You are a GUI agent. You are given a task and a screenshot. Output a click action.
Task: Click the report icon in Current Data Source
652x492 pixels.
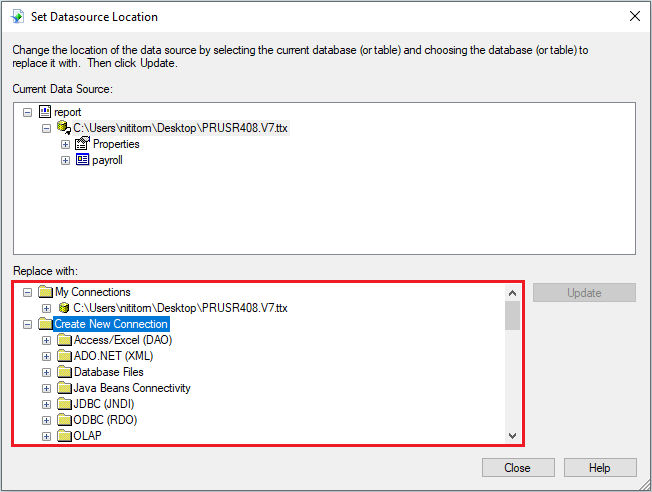tap(44, 113)
